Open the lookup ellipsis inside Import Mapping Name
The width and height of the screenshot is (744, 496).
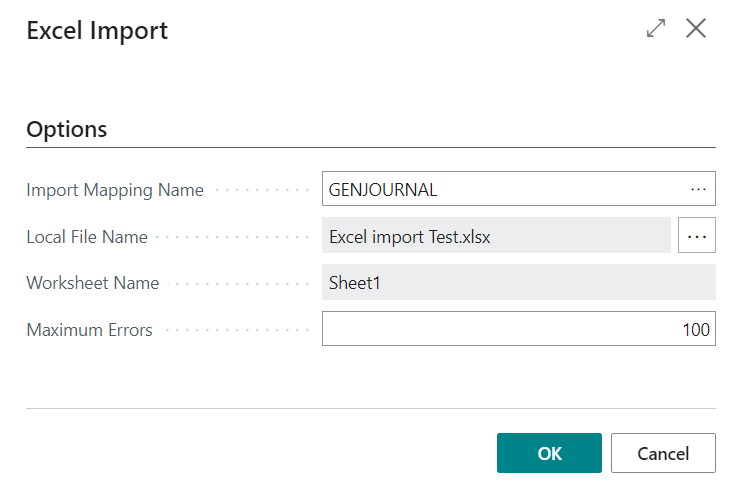click(x=698, y=189)
